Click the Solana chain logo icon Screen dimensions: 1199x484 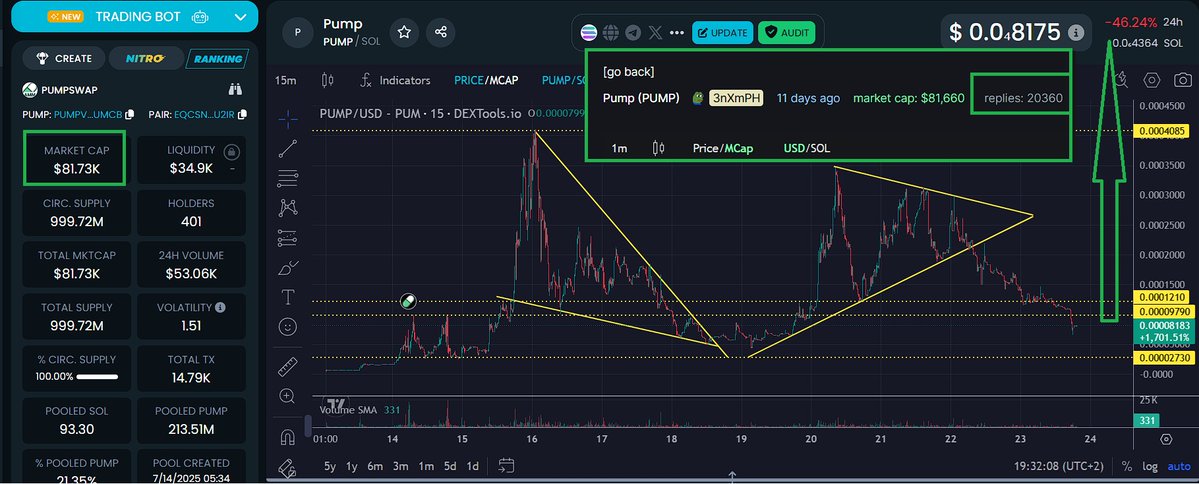pyautogui.click(x=588, y=33)
